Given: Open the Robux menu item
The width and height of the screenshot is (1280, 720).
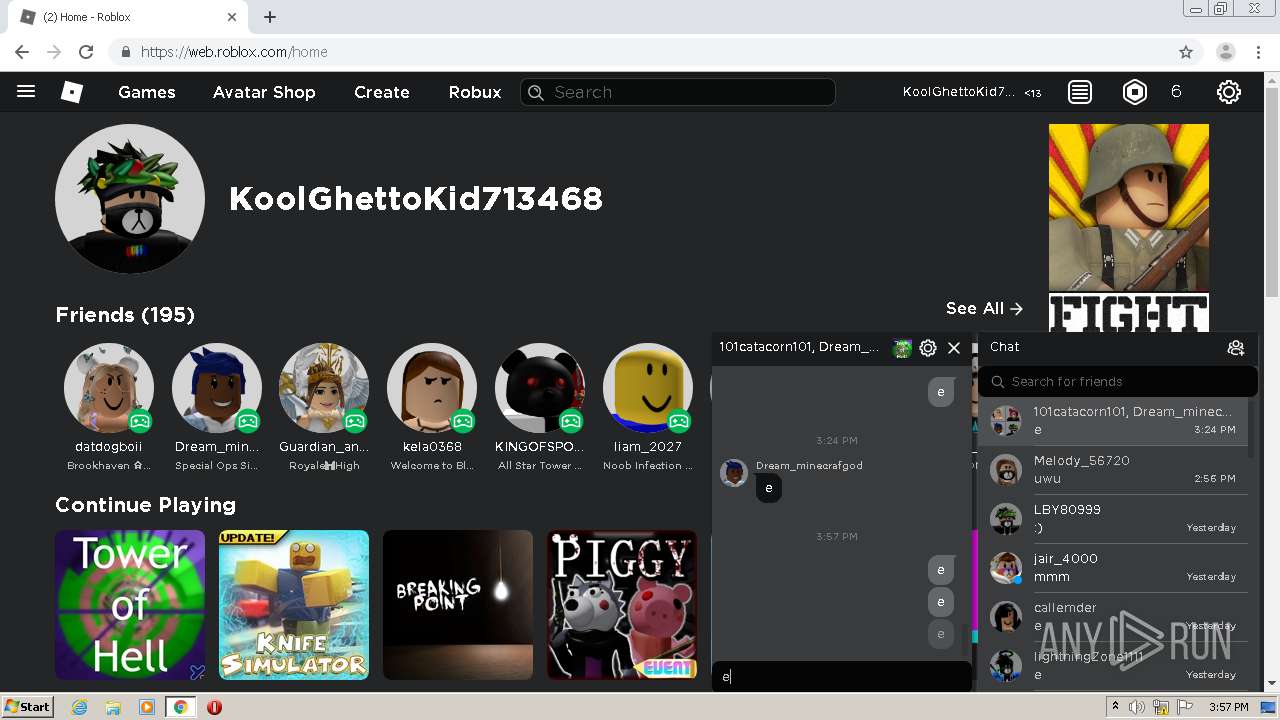Looking at the screenshot, I should (475, 92).
